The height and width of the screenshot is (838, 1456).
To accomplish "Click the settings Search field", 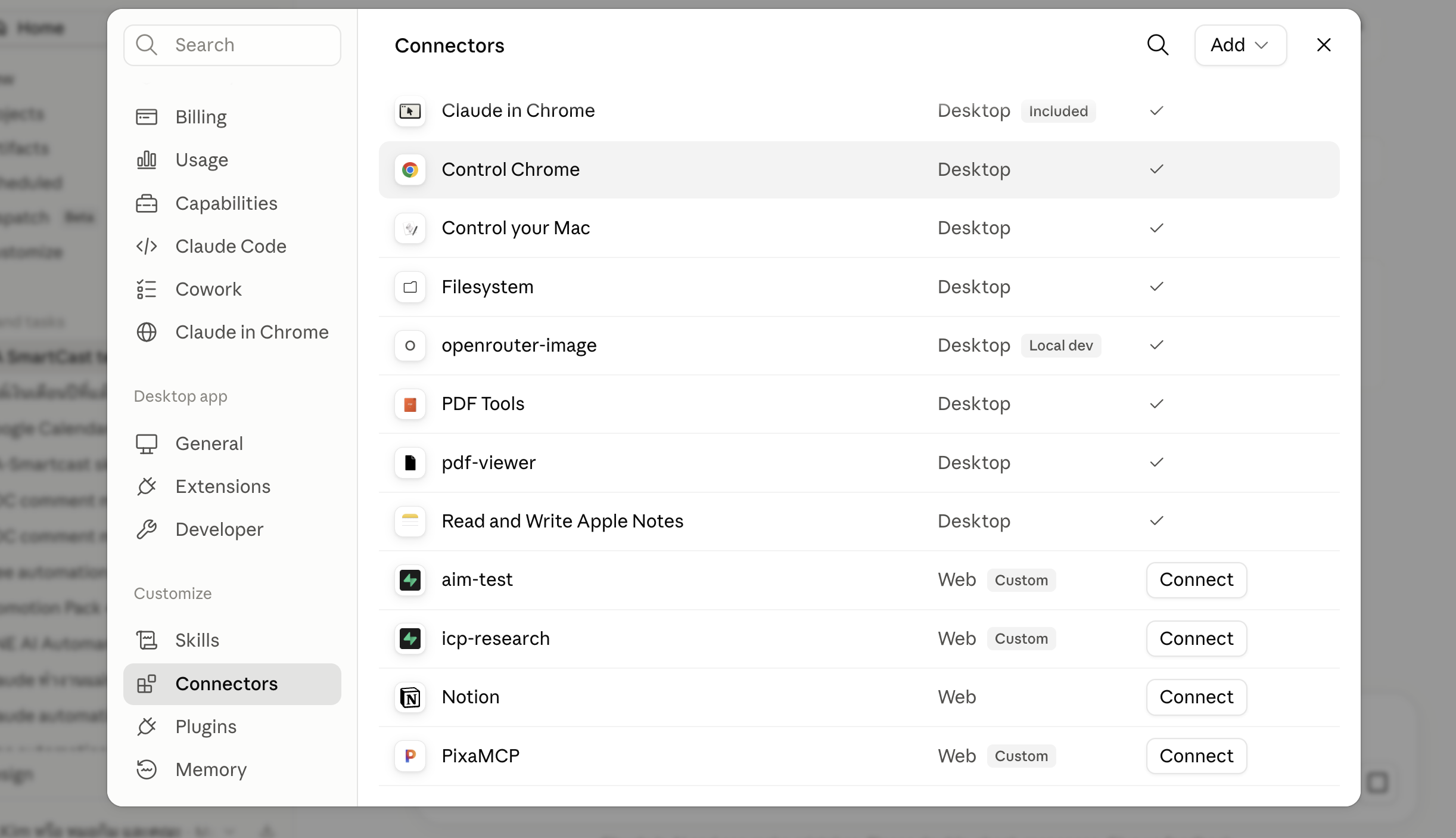I will tap(232, 45).
